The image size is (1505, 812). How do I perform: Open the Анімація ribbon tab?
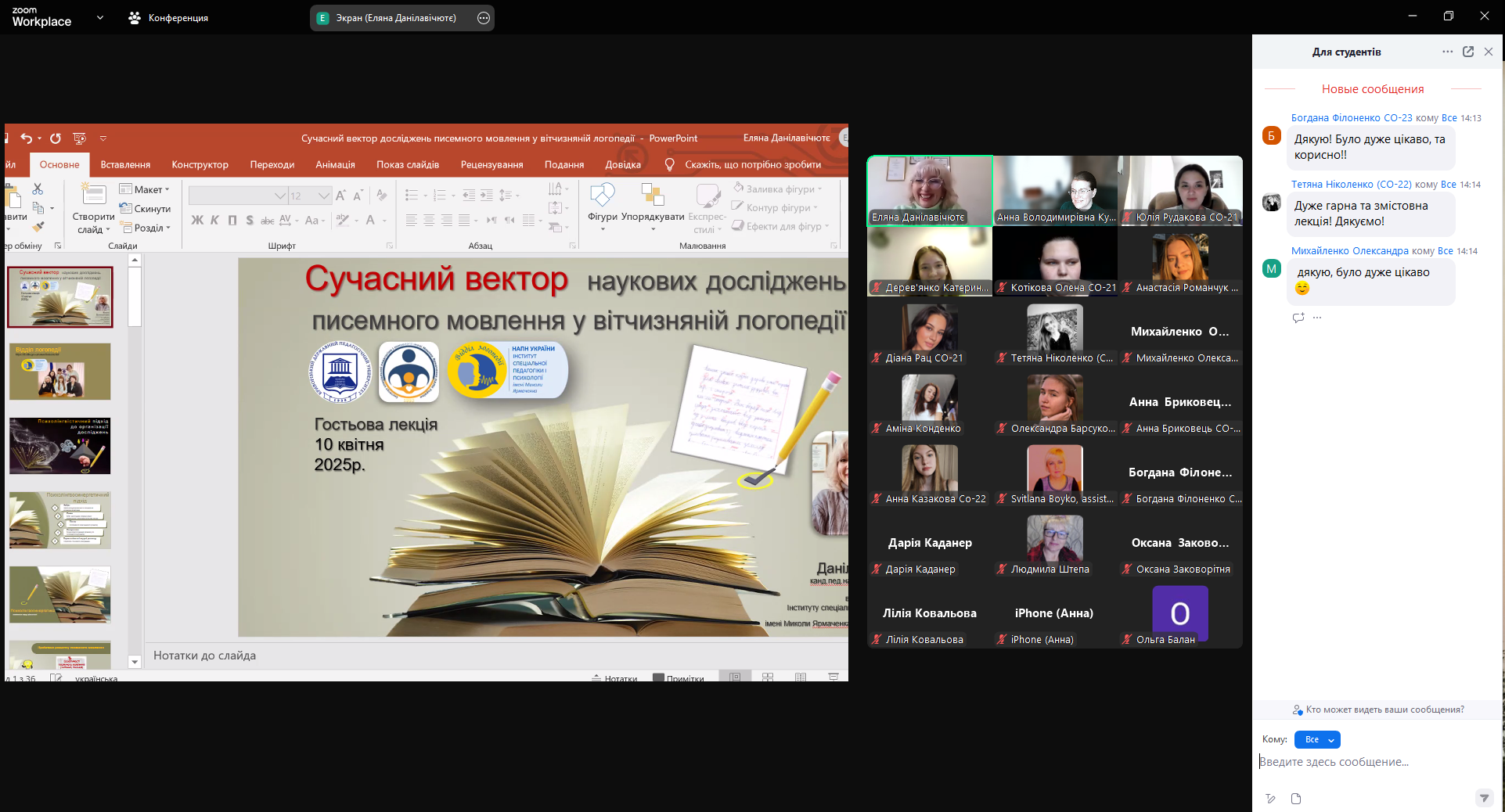click(x=335, y=164)
